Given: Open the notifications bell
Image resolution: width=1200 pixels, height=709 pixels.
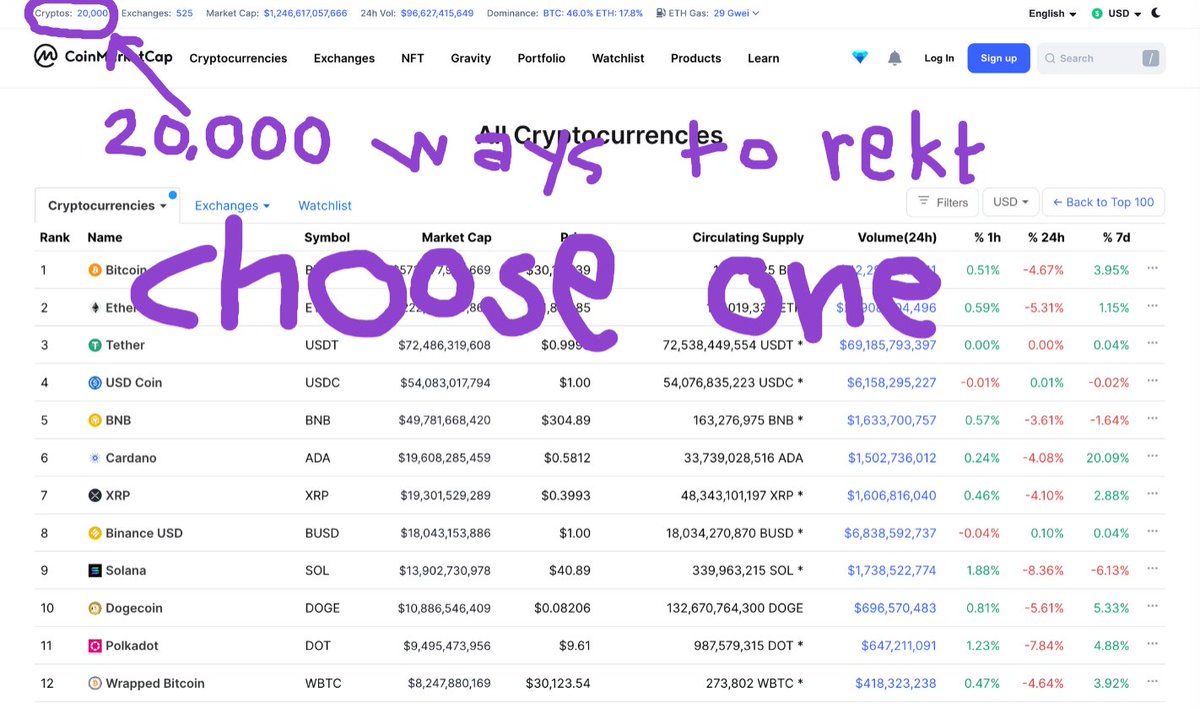Looking at the screenshot, I should 895,58.
